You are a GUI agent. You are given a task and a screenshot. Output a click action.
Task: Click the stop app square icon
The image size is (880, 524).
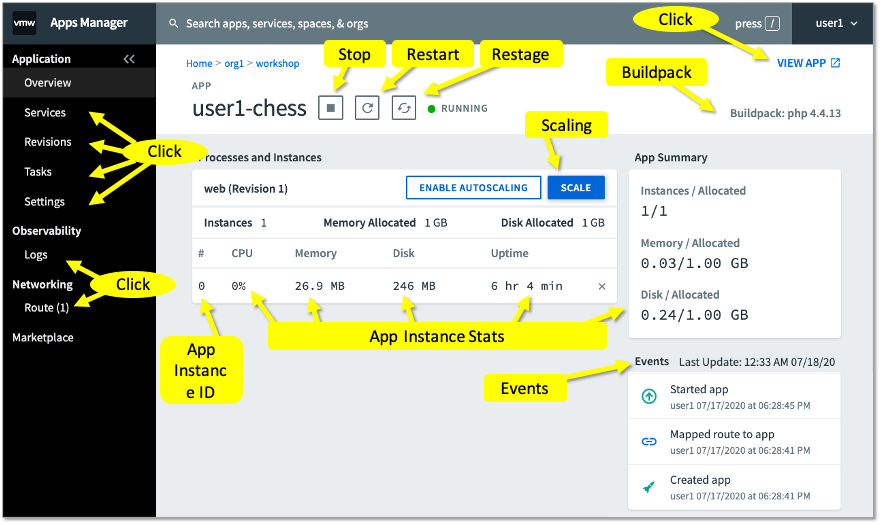(x=331, y=108)
